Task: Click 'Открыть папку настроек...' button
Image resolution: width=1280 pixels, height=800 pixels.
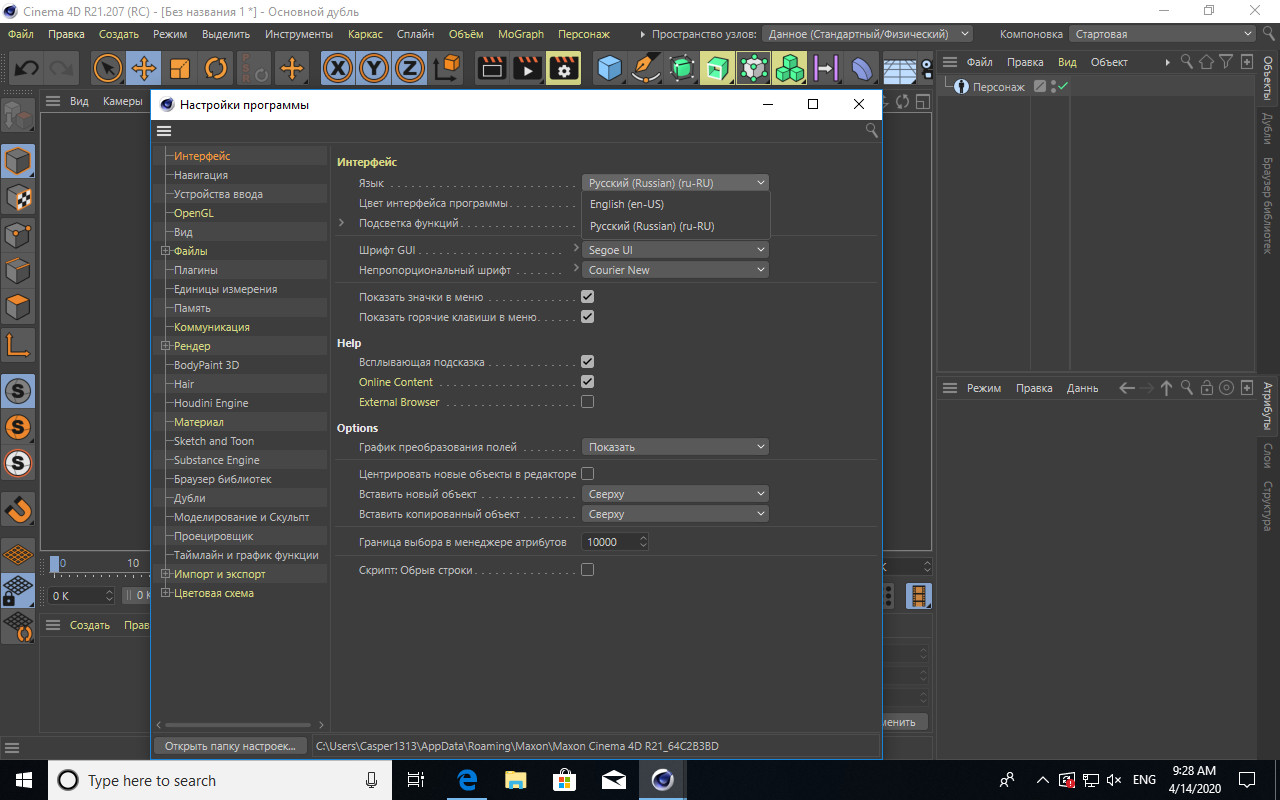Action: point(231,746)
